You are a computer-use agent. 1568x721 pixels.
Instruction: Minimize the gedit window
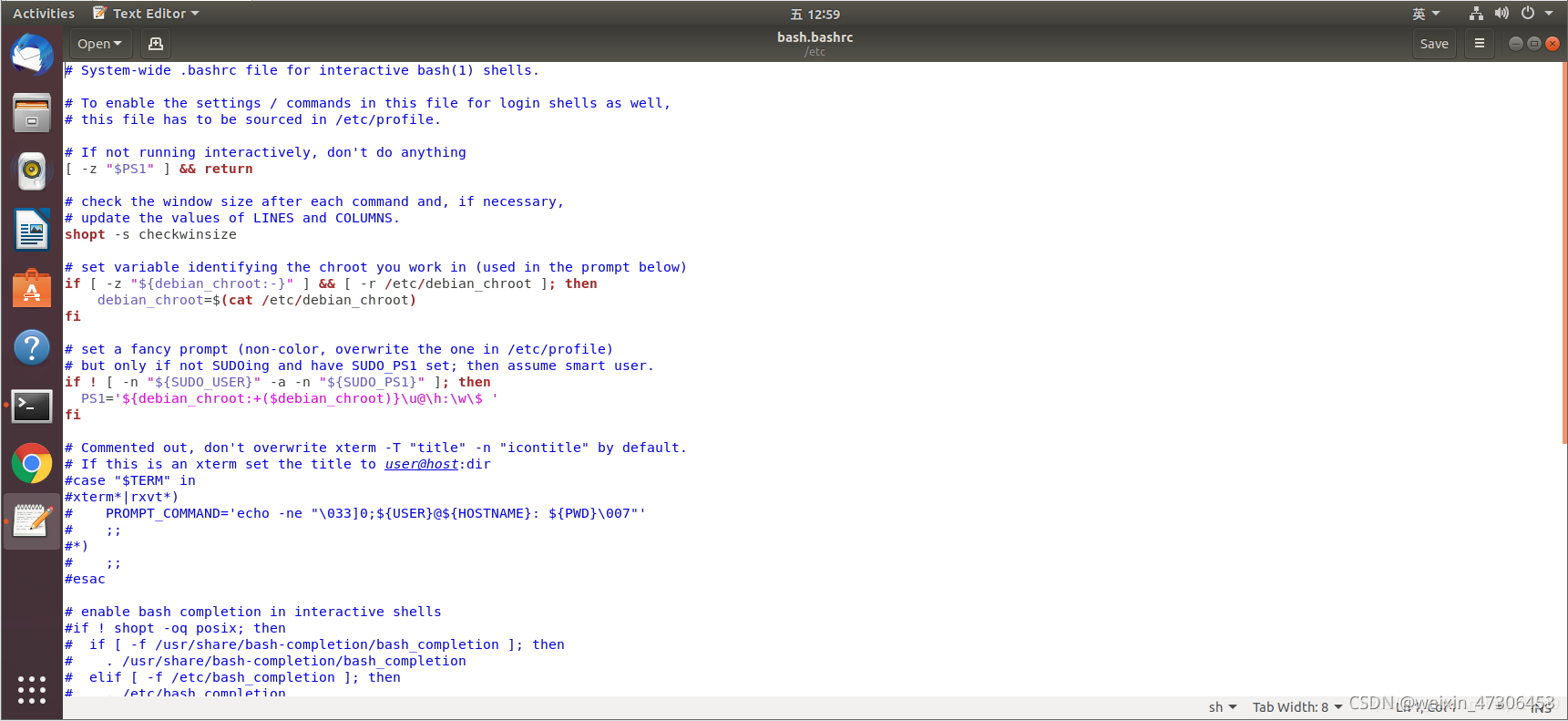tap(1516, 44)
